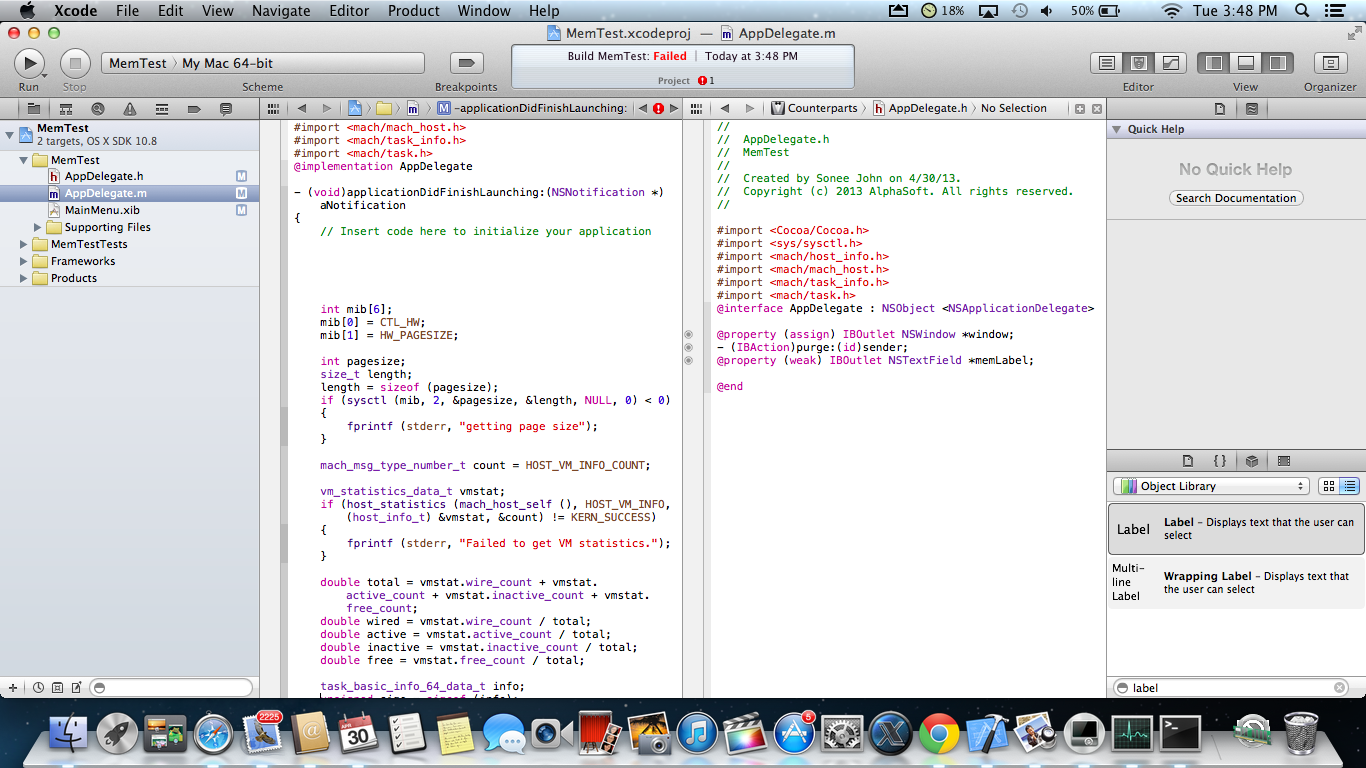This screenshot has width=1366, height=768.
Task: Toggle the Breakpoints button
Action: (x=466, y=63)
